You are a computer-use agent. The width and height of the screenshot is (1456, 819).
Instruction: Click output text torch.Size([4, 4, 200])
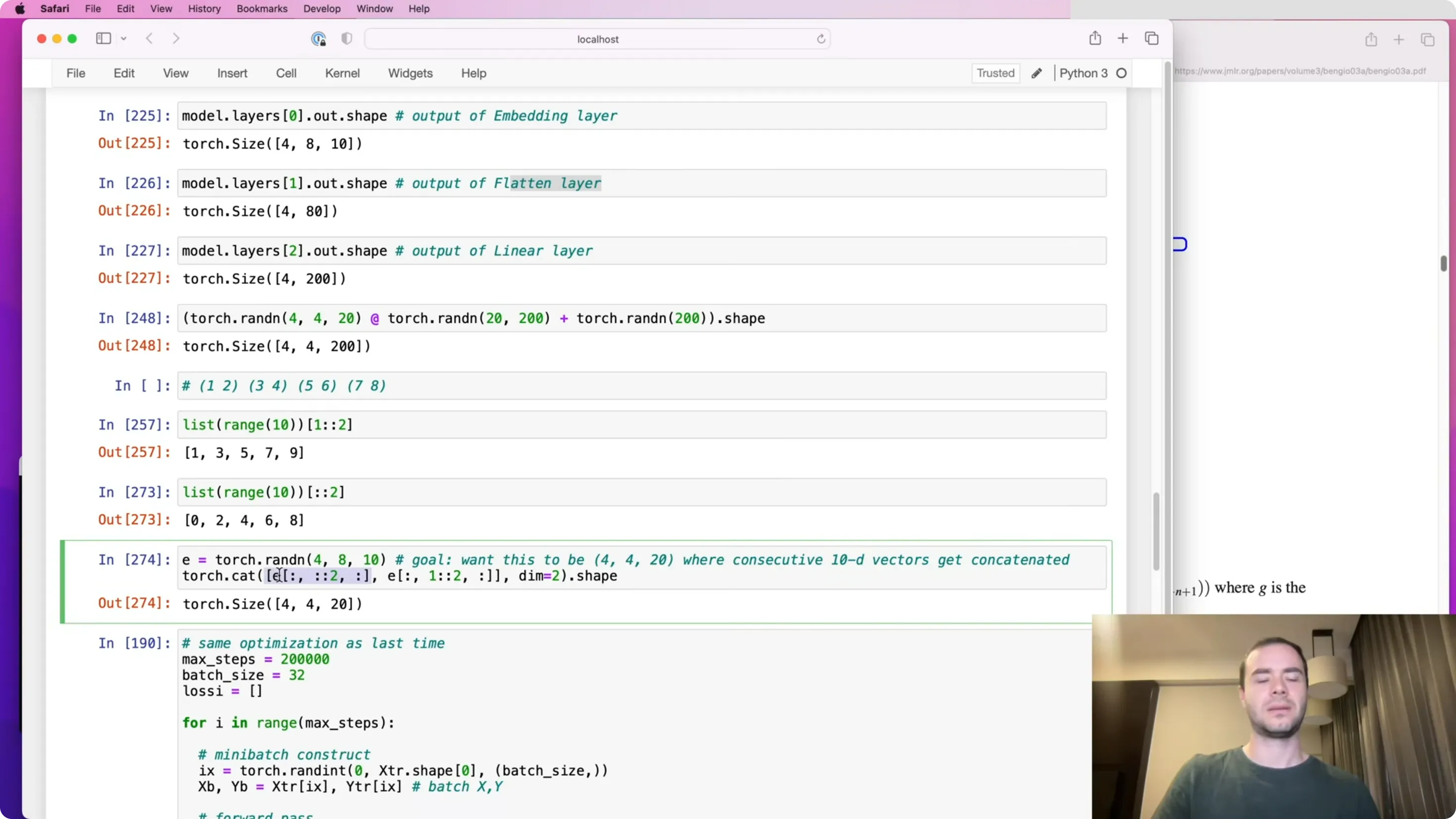[277, 346]
